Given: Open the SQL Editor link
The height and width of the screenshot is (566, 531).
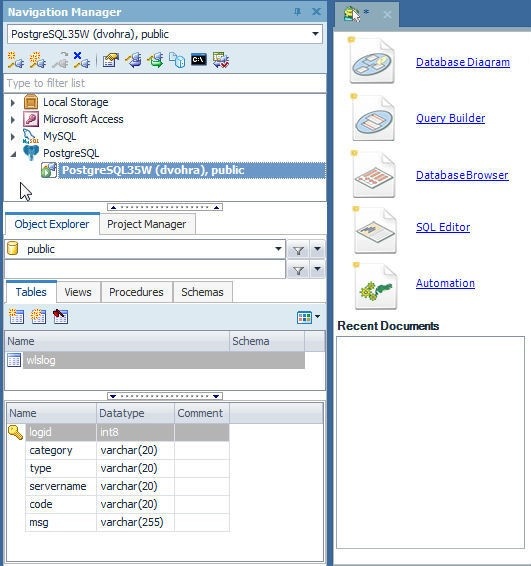Looking at the screenshot, I should [443, 227].
